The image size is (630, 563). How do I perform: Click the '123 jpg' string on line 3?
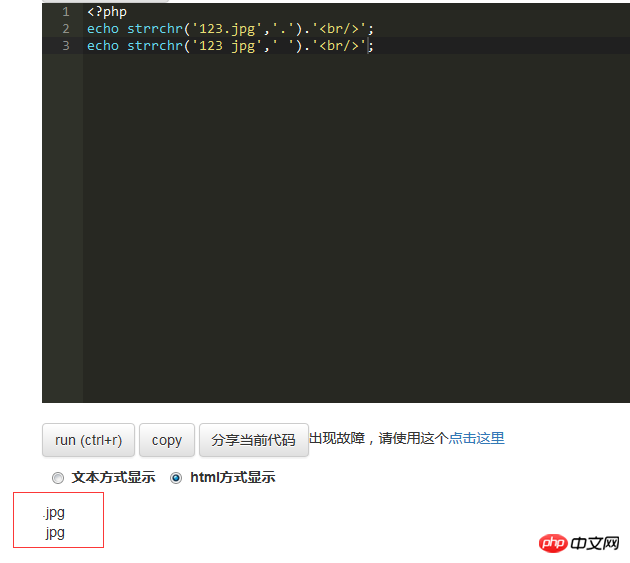point(227,46)
